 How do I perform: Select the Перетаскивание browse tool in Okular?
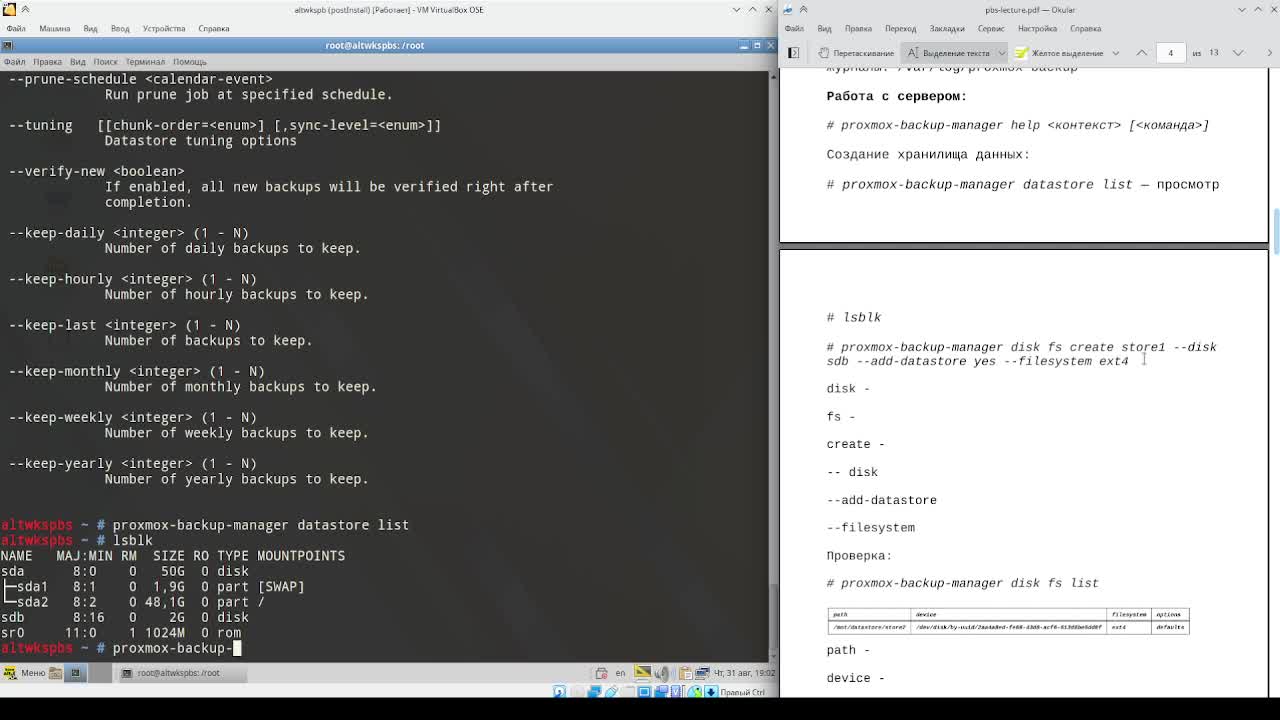click(856, 52)
